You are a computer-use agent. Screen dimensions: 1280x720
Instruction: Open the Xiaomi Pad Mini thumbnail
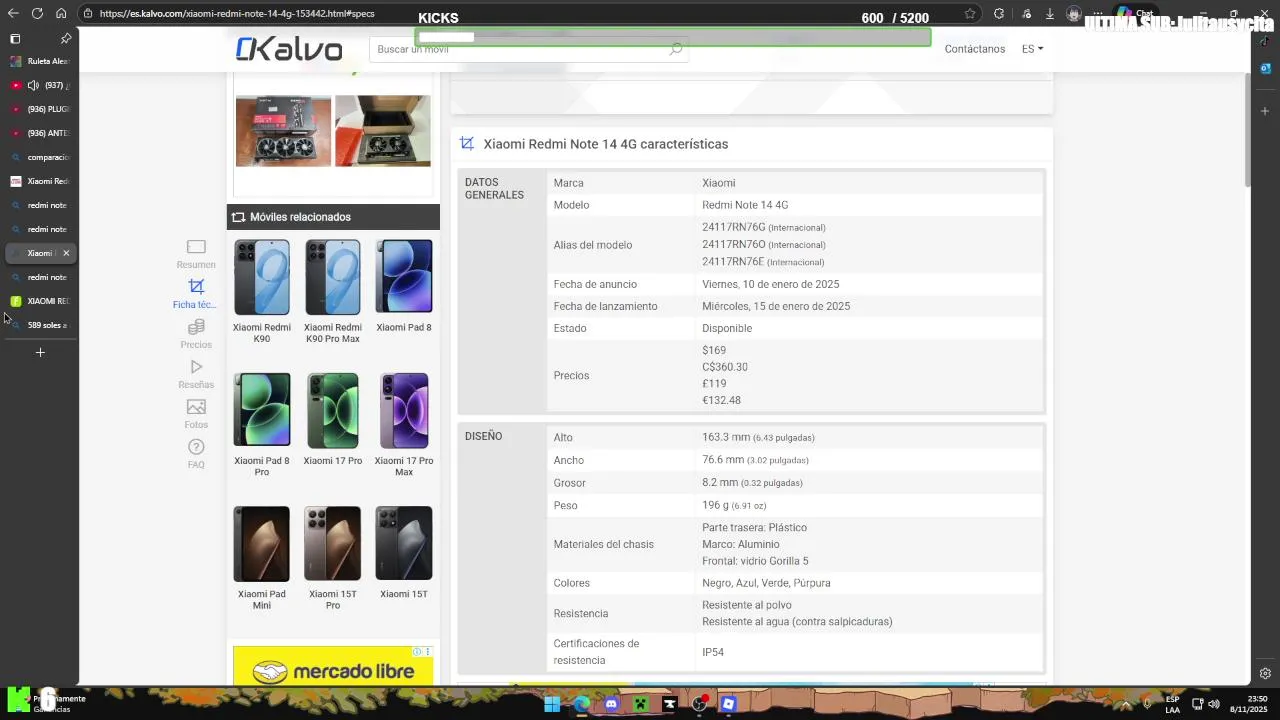[x=262, y=543]
